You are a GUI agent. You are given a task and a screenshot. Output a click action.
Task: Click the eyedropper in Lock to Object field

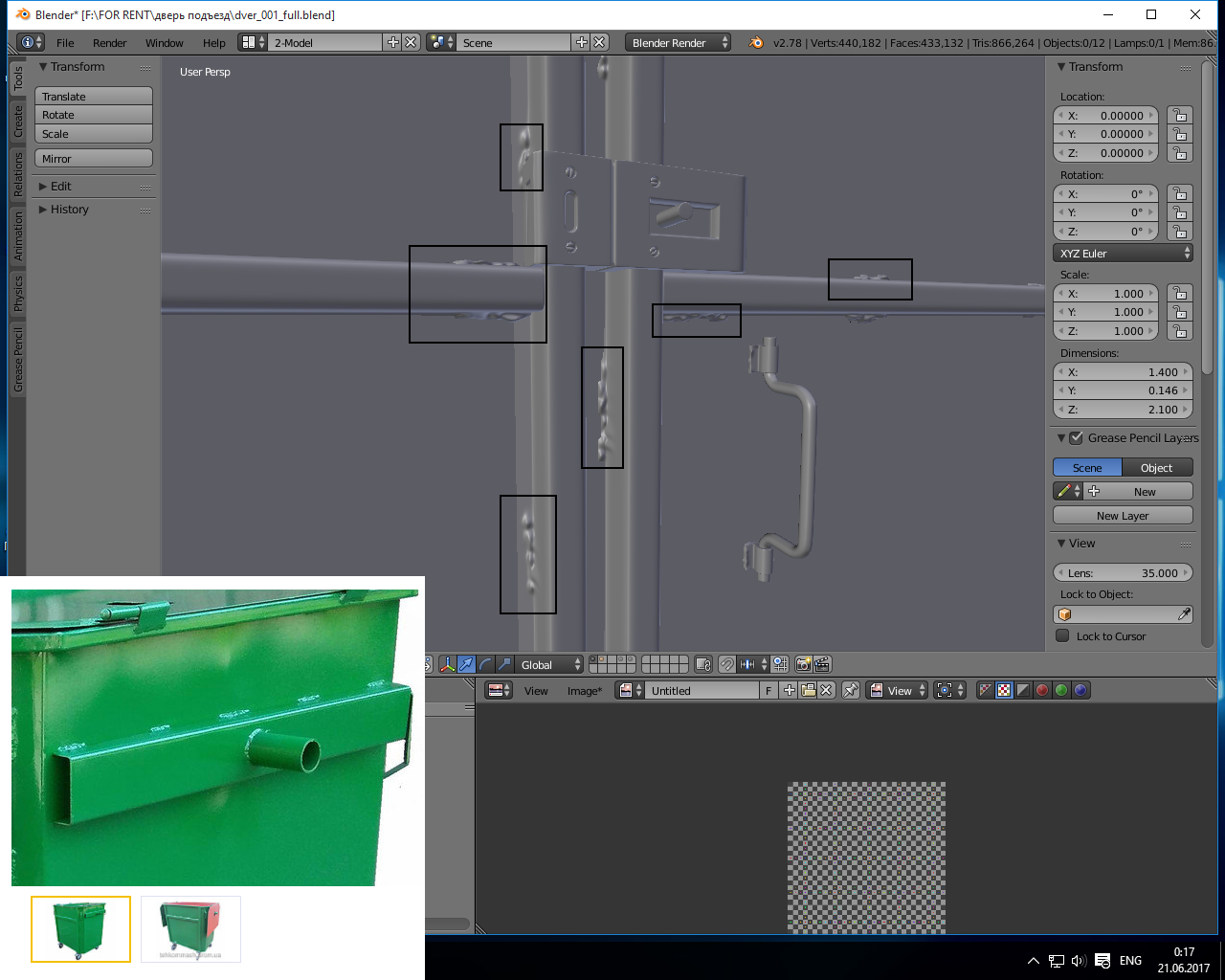tap(1184, 614)
